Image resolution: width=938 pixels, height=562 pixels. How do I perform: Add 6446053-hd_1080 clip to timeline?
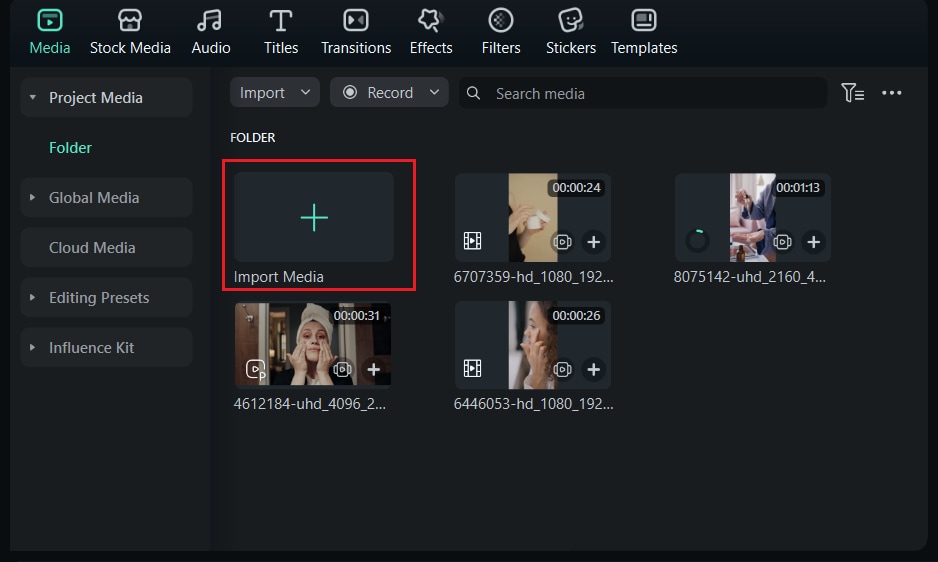tap(593, 369)
